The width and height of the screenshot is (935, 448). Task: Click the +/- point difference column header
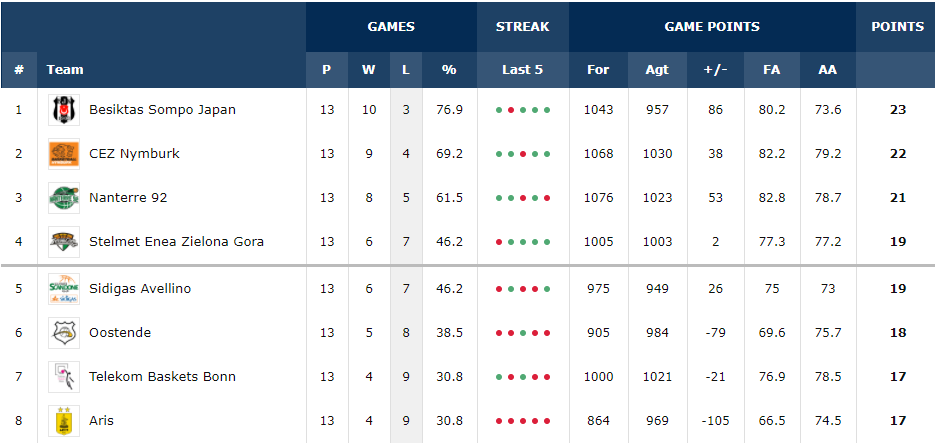[715, 70]
